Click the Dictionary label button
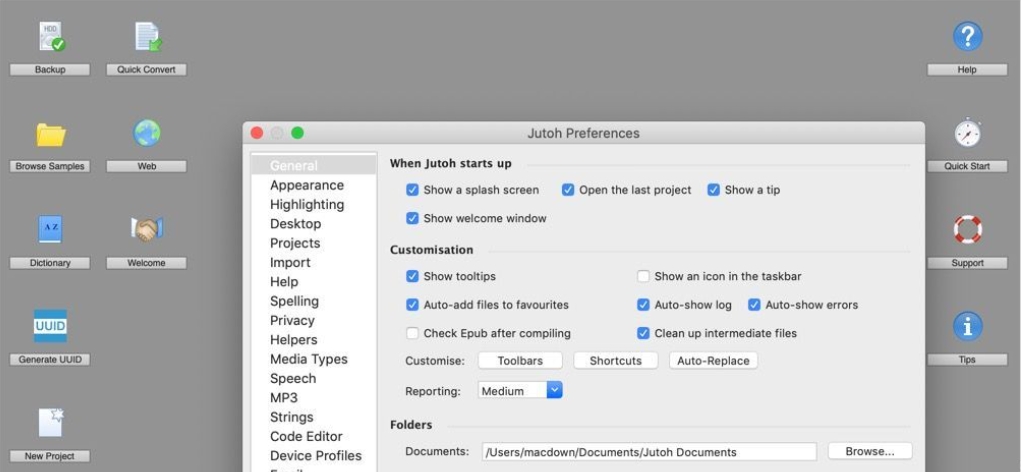This screenshot has height=472, width=1021. 49,263
